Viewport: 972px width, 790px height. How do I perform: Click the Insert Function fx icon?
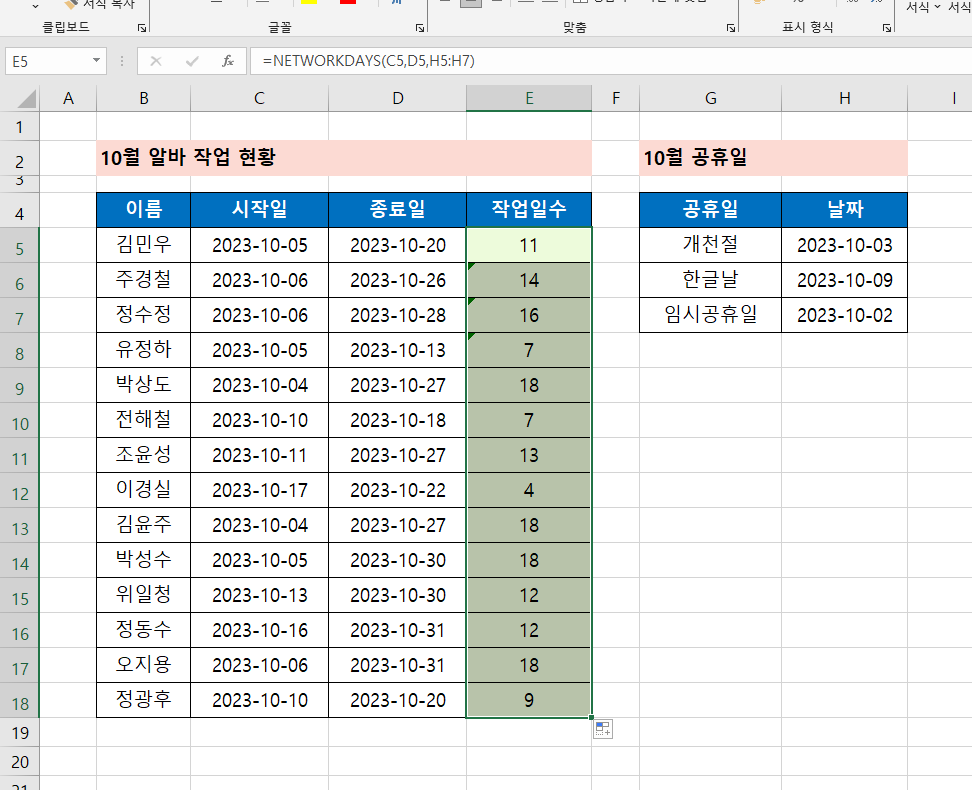point(228,61)
